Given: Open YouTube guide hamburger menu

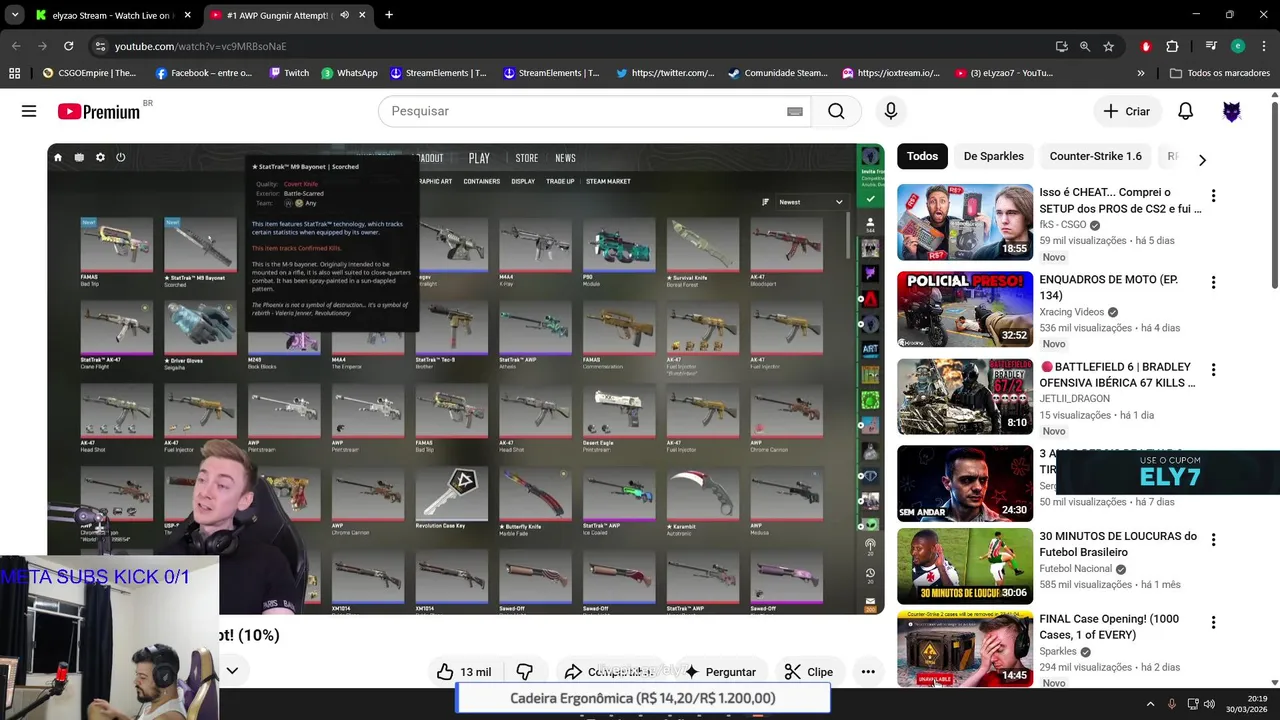Looking at the screenshot, I should pos(29,111).
